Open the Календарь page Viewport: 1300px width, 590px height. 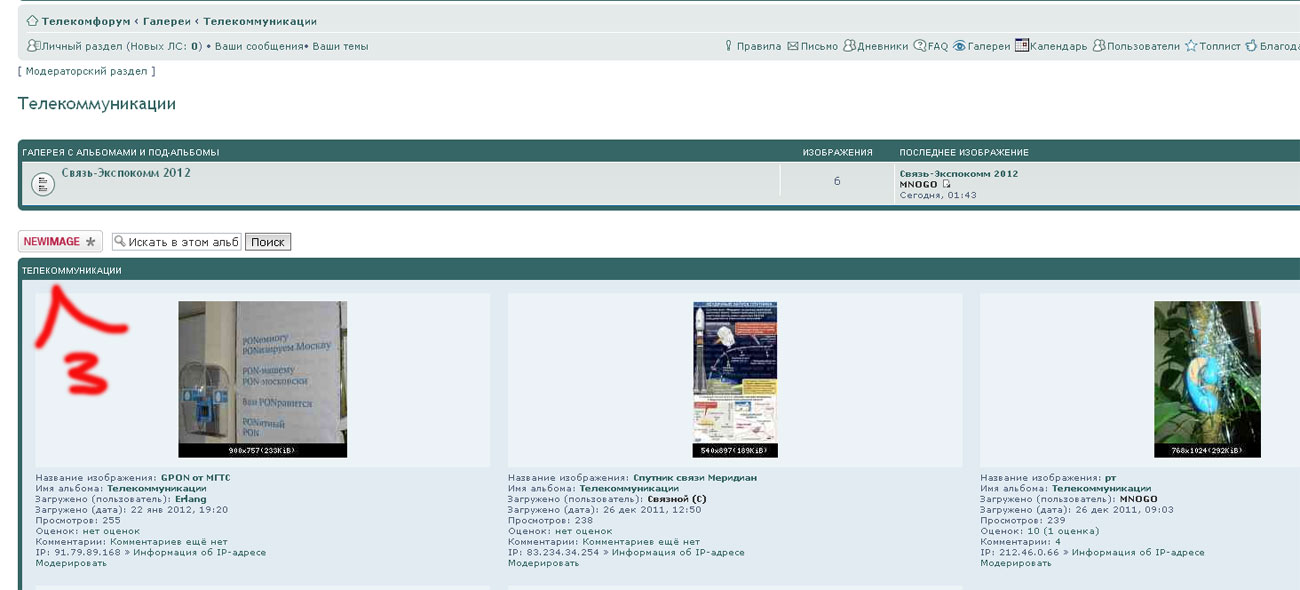click(1057, 46)
